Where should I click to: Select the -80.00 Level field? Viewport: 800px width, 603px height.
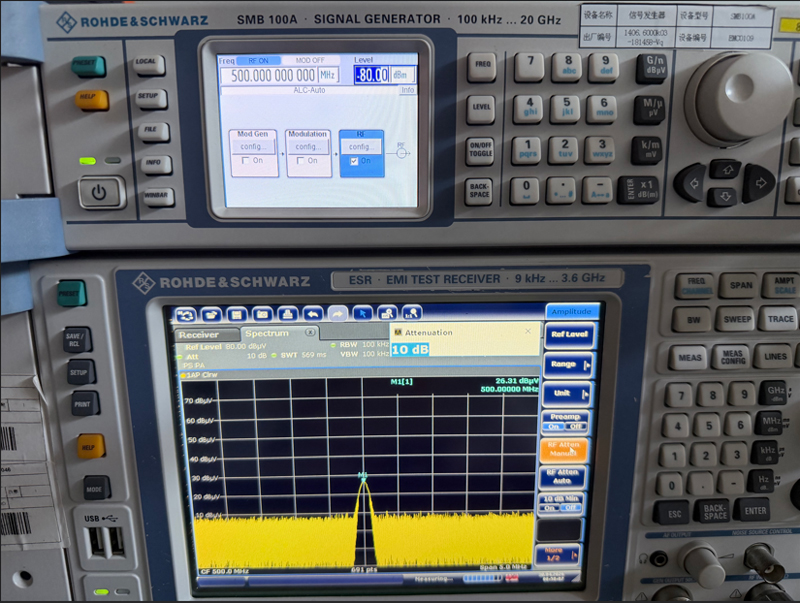click(x=371, y=76)
